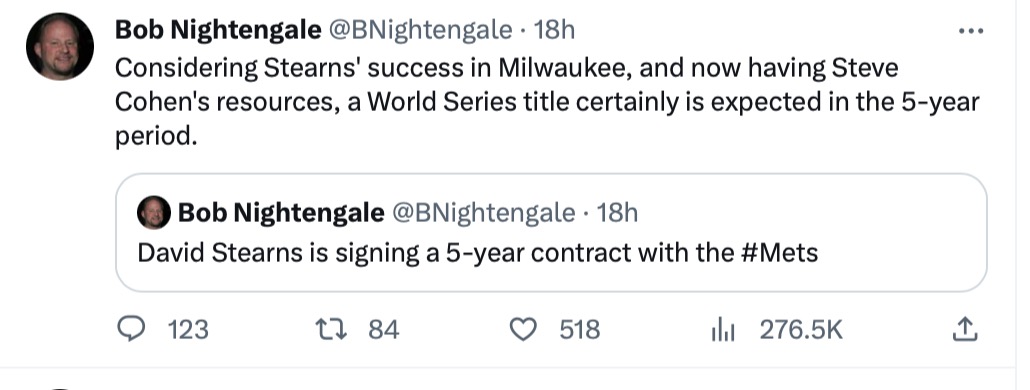
Task: Like the tweet with the heart icon
Action: click(x=524, y=329)
